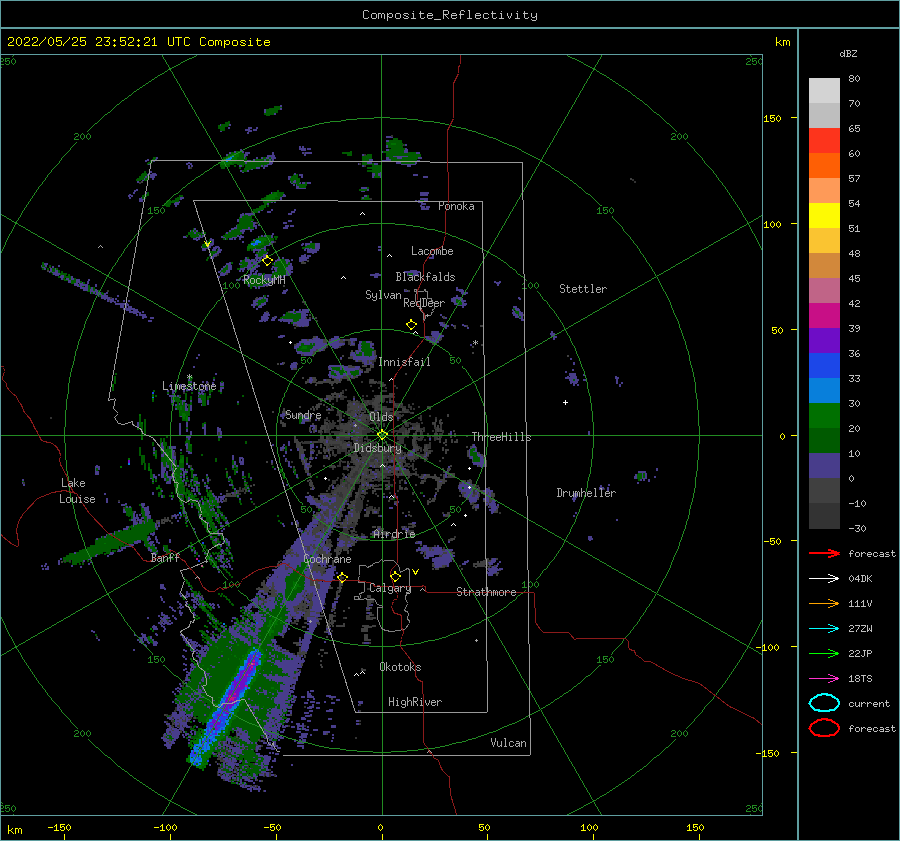Click the cyan 'current' ellipse icon
The image size is (900, 841).
coord(824,703)
